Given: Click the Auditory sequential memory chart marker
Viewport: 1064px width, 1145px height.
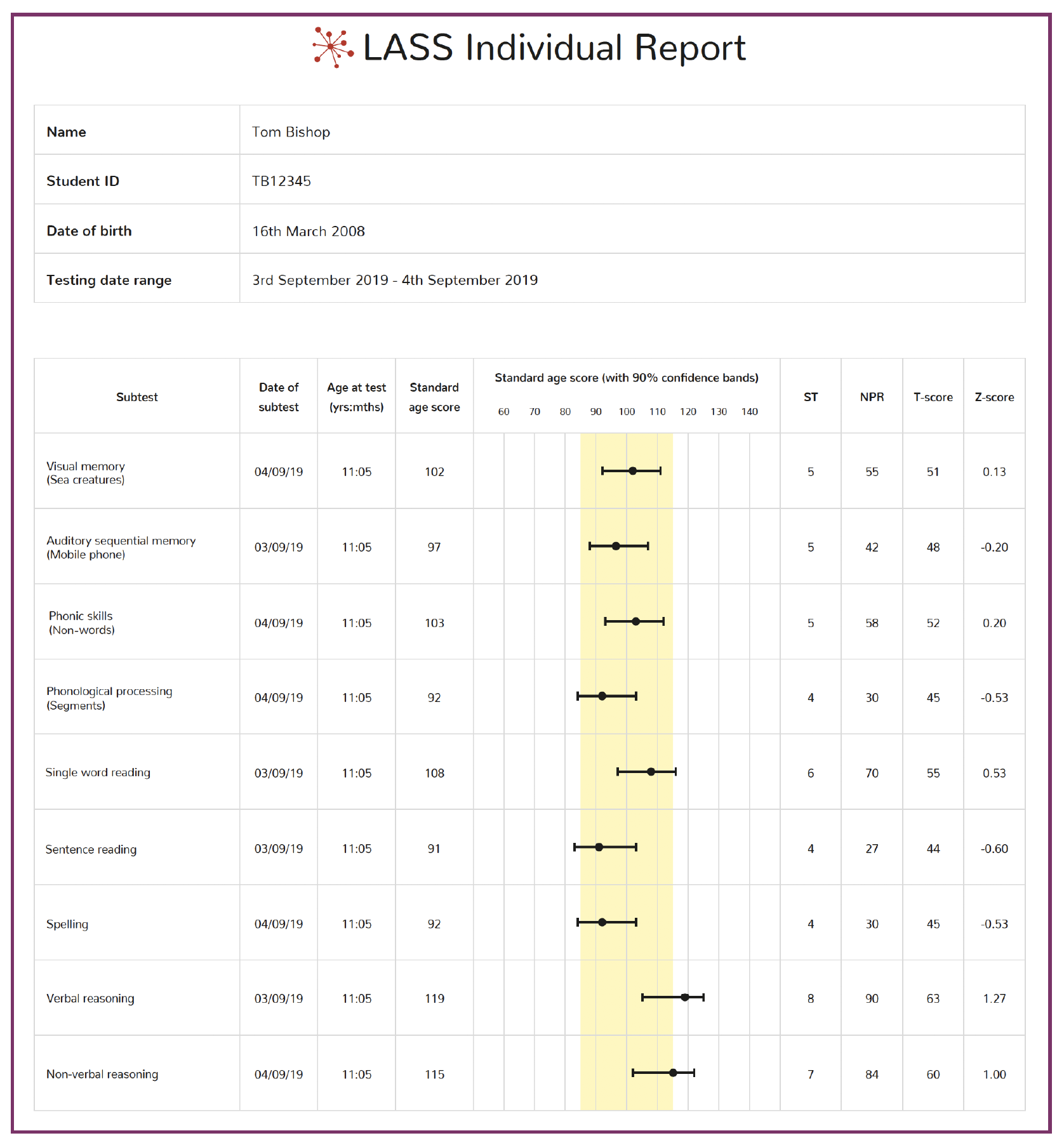Looking at the screenshot, I should (x=616, y=546).
